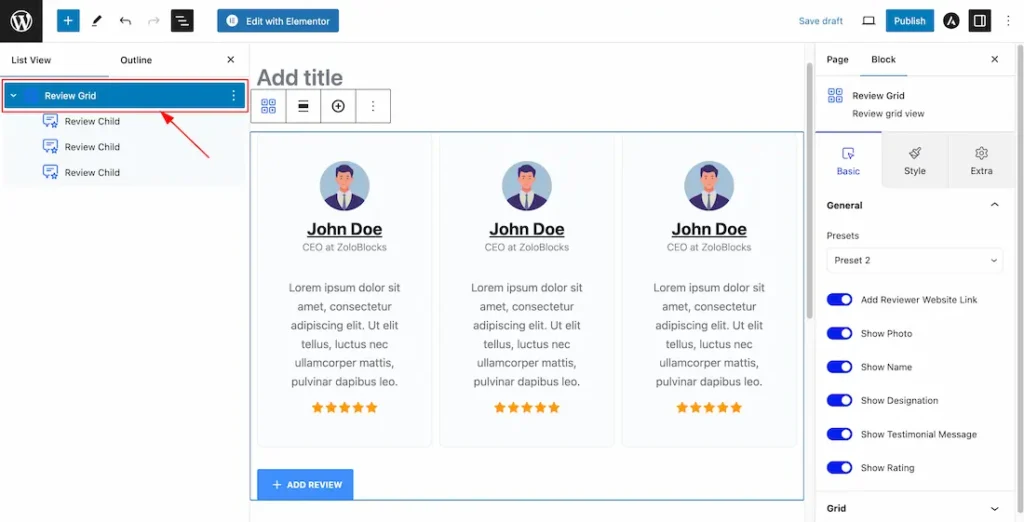Select the pencil Tools icon
Viewport: 1024px width, 522px height.
pos(97,21)
